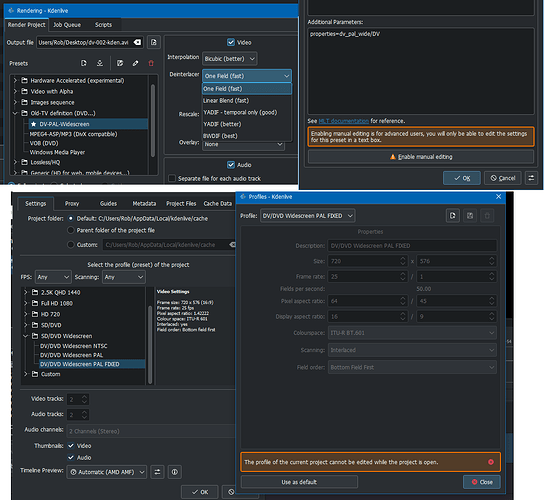Viewport: 544px width, 500px height.
Task: Switch to the Job Queue tab
Action: coord(67,25)
